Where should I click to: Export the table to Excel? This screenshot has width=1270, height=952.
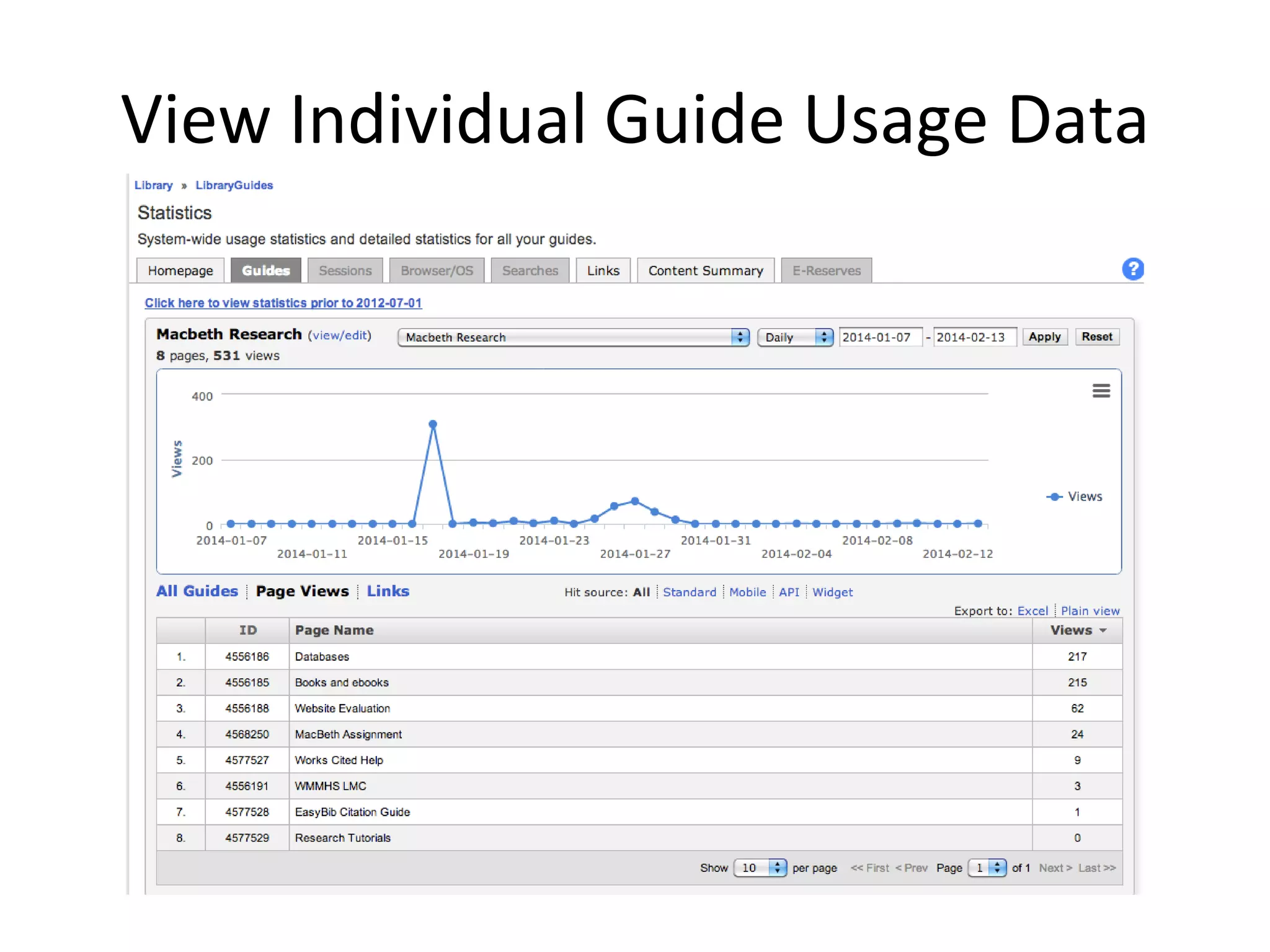(x=1032, y=610)
